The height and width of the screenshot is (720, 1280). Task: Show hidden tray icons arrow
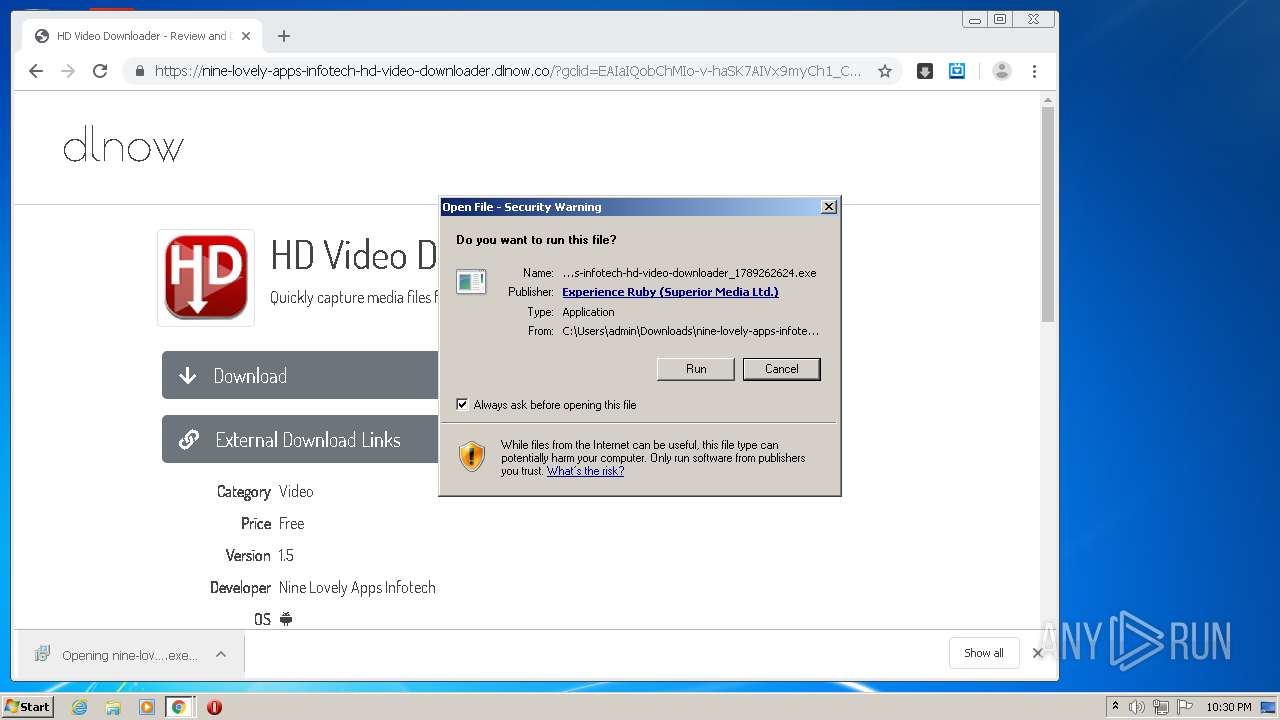[x=1115, y=707]
